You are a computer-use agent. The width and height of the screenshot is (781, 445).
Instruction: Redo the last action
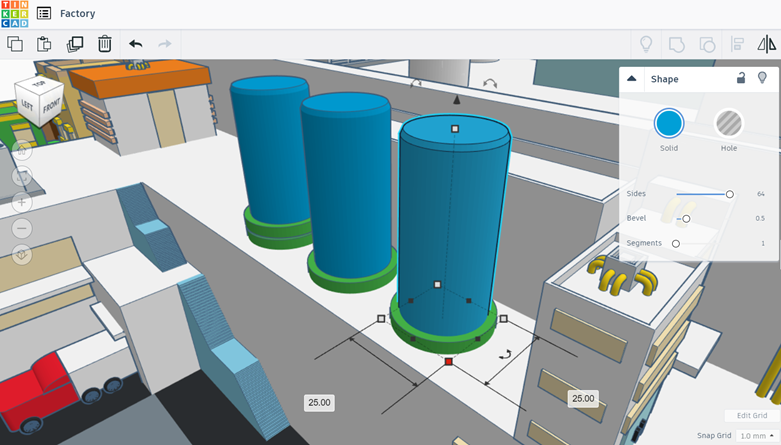(164, 44)
